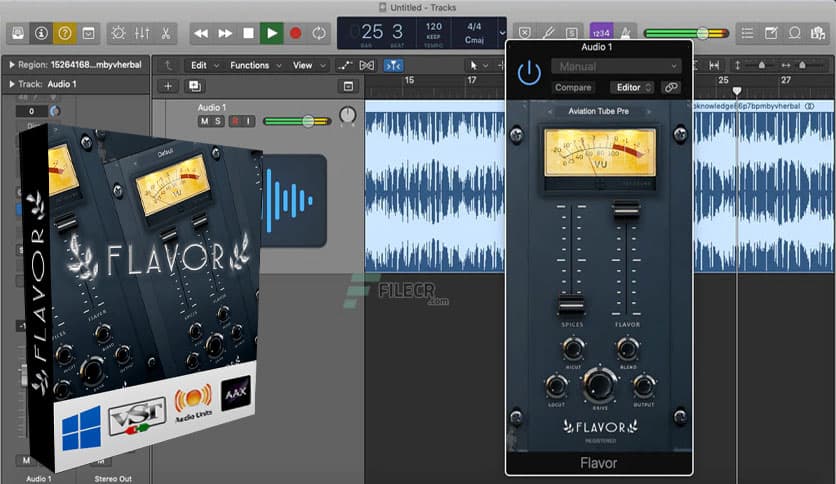Viewport: 836px width, 484px height.
Task: Open Smart Controls dial icon
Action: click(x=118, y=33)
